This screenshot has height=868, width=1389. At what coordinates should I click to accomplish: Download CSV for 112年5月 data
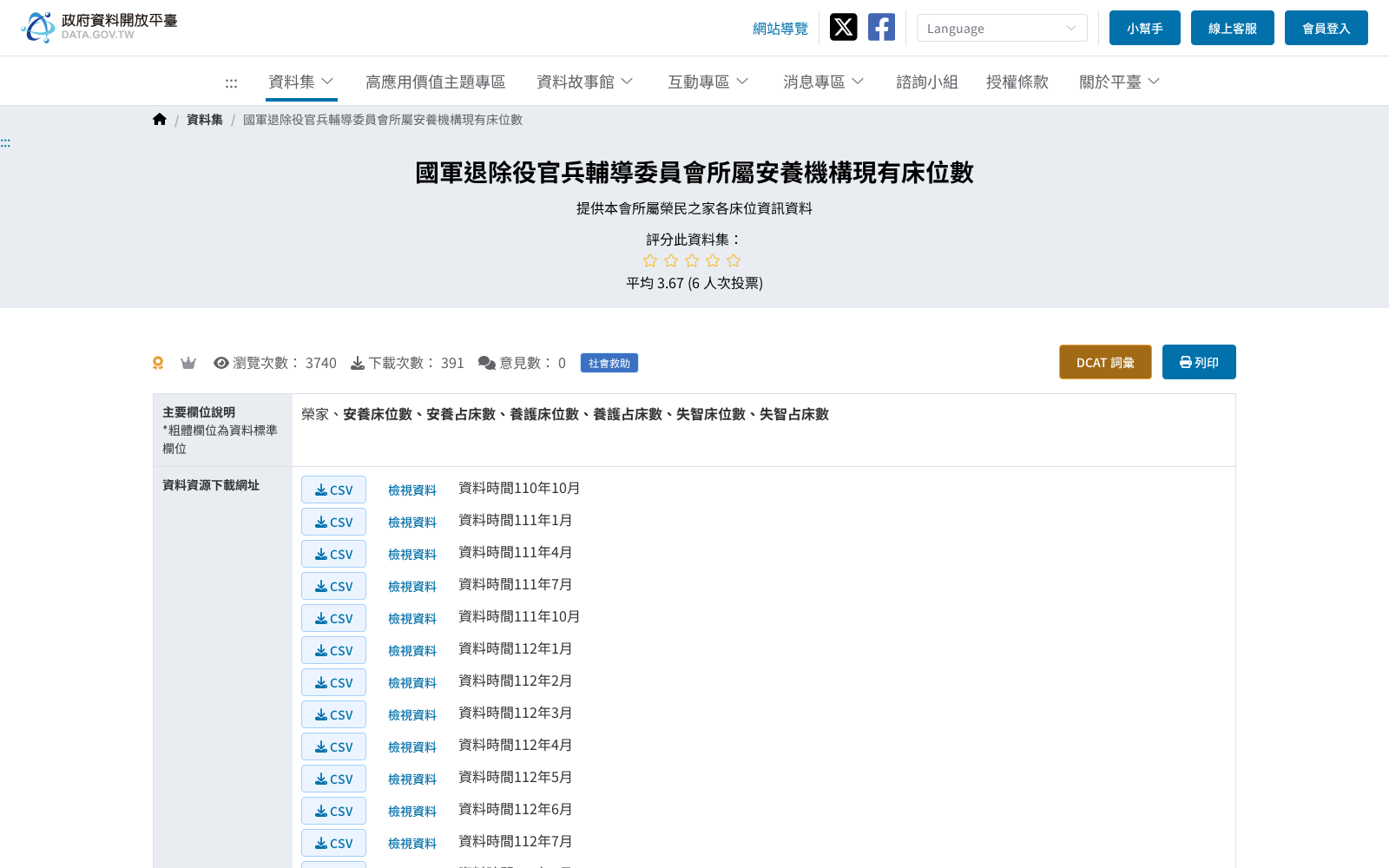click(333, 779)
